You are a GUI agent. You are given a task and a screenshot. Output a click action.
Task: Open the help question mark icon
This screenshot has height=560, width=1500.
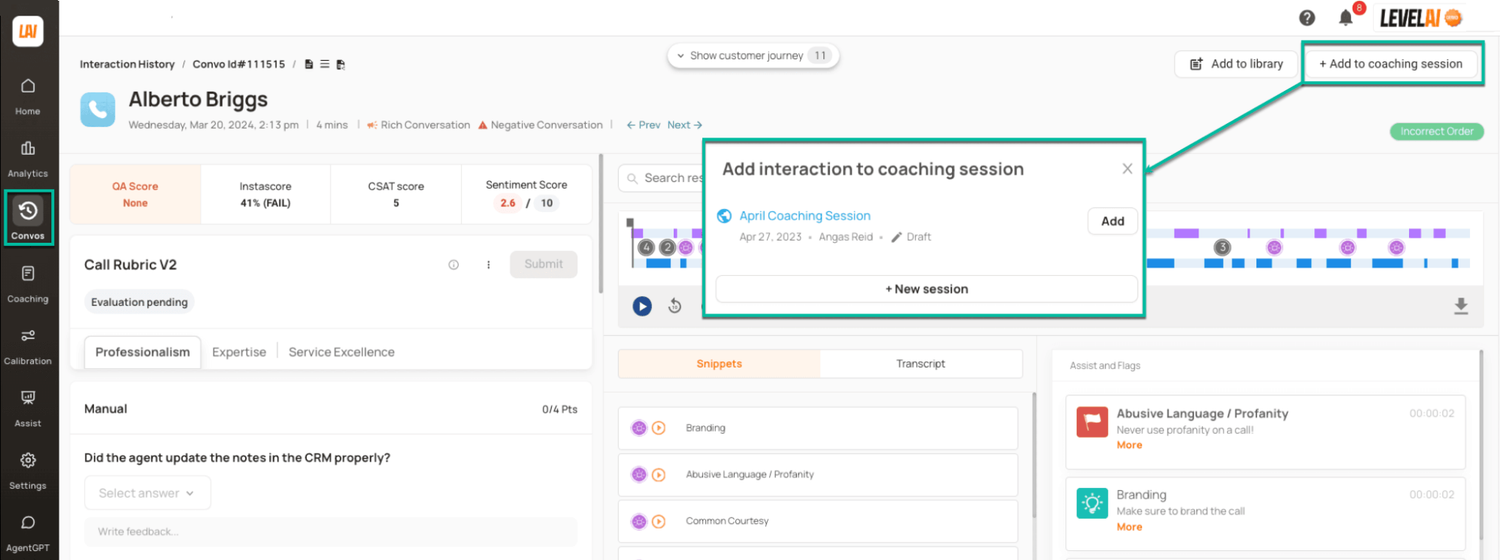coord(1307,17)
